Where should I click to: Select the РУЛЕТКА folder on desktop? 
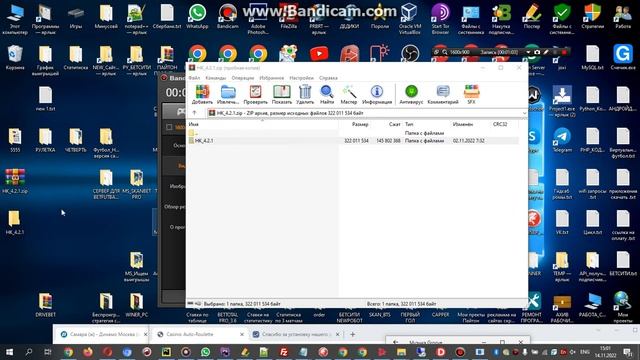click(x=45, y=140)
